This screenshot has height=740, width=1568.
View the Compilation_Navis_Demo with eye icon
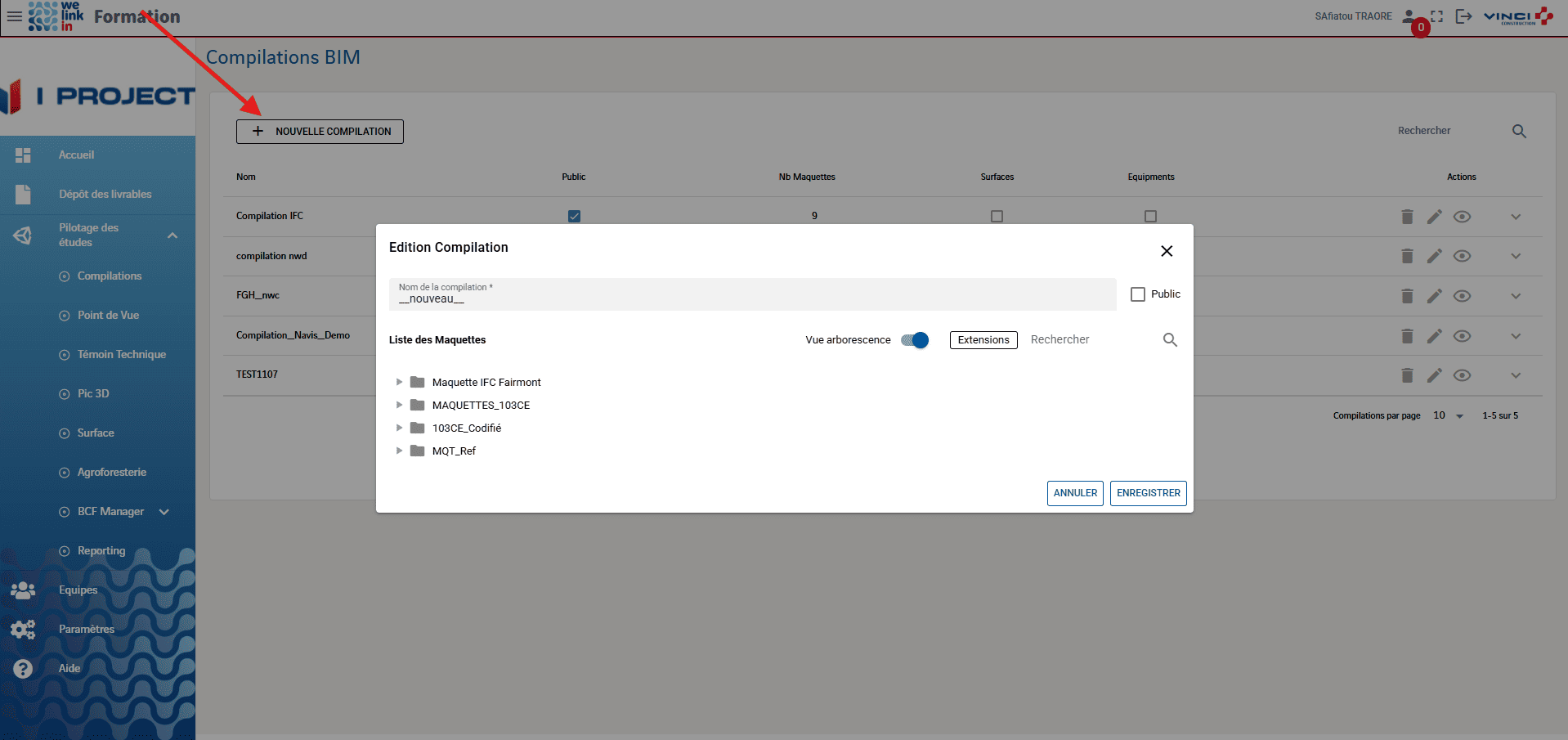1462,336
